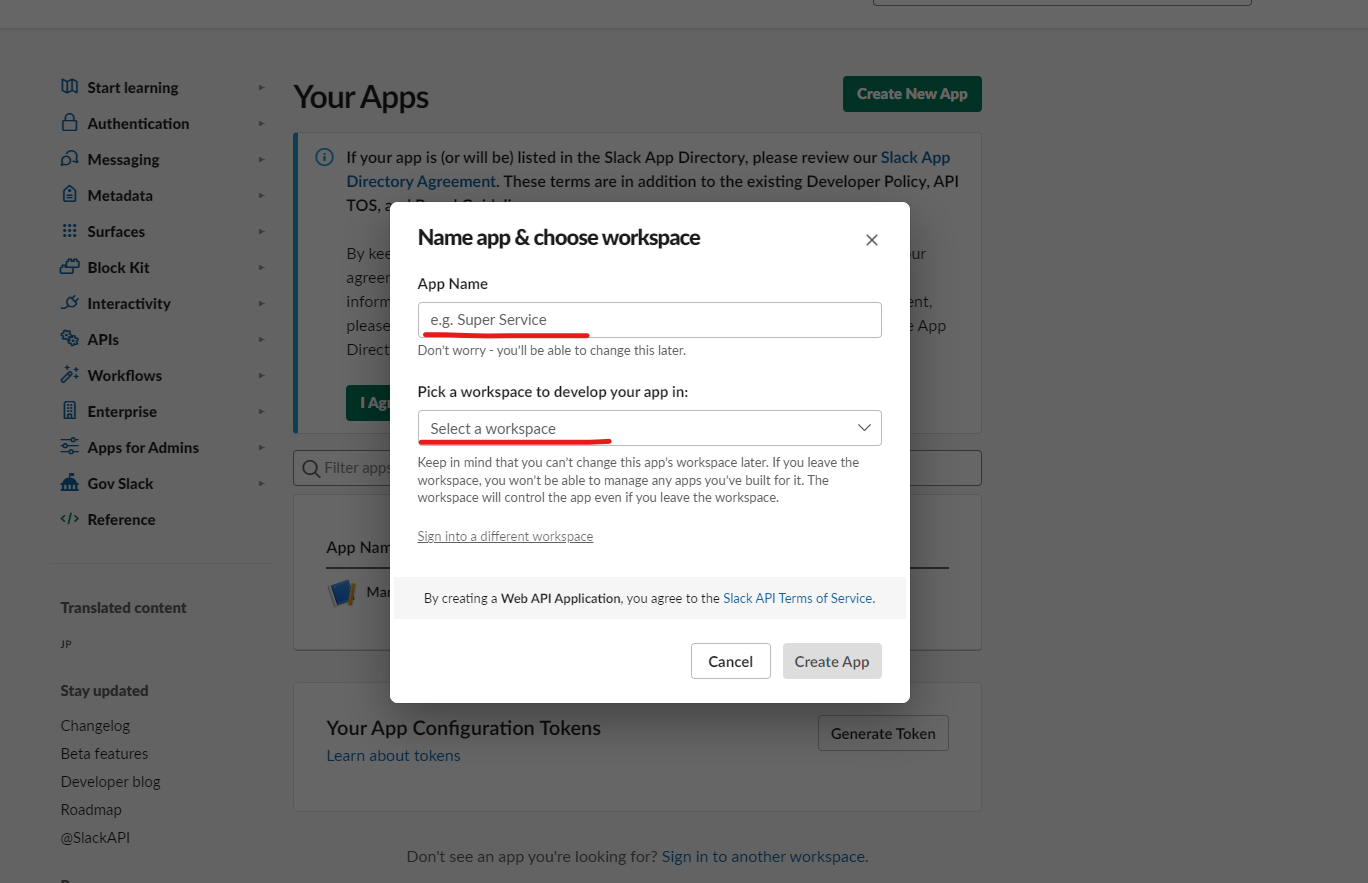Click the Generate Token button
The height and width of the screenshot is (883, 1368).
coord(883,733)
